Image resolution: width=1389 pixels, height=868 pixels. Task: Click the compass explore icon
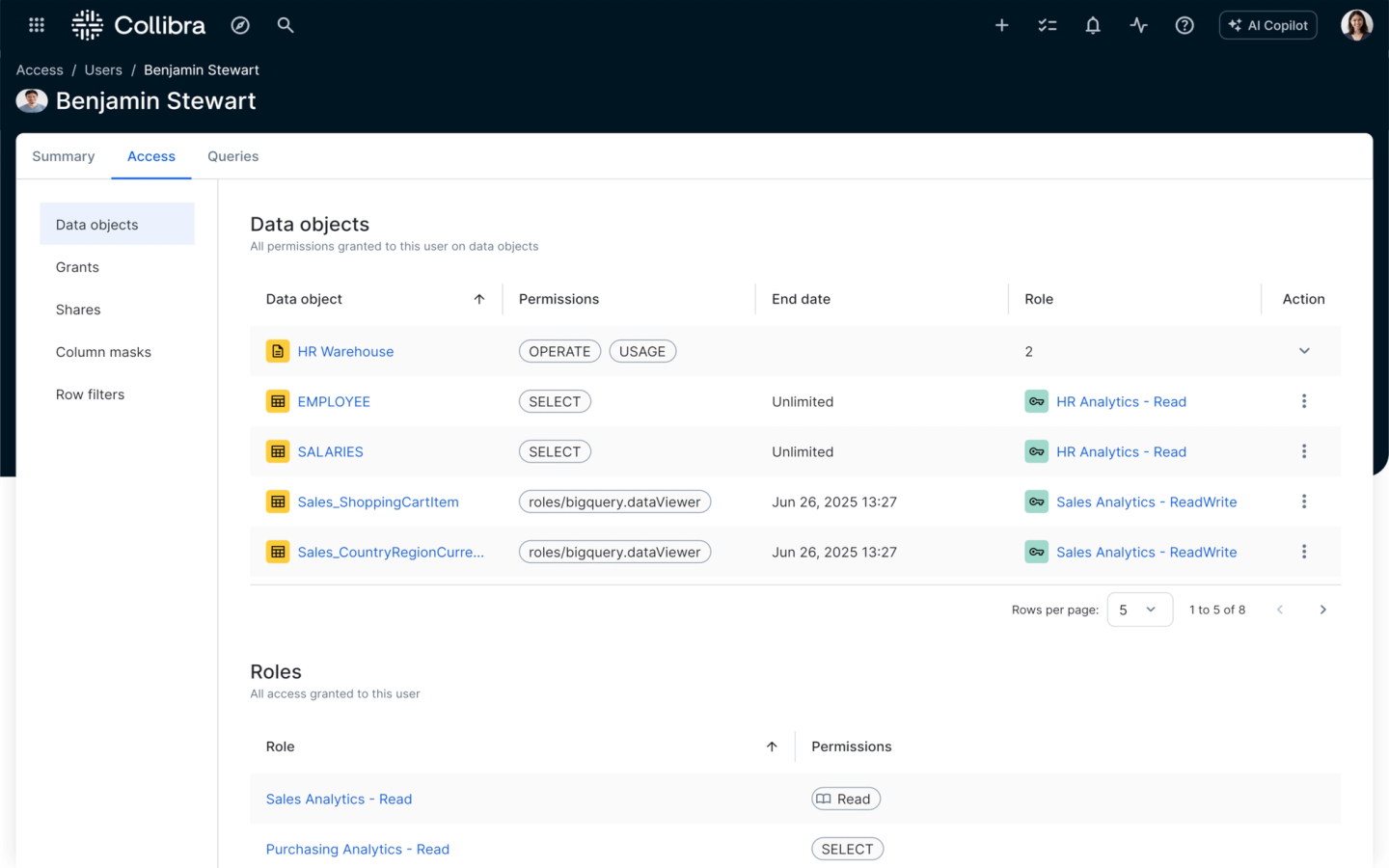[240, 25]
